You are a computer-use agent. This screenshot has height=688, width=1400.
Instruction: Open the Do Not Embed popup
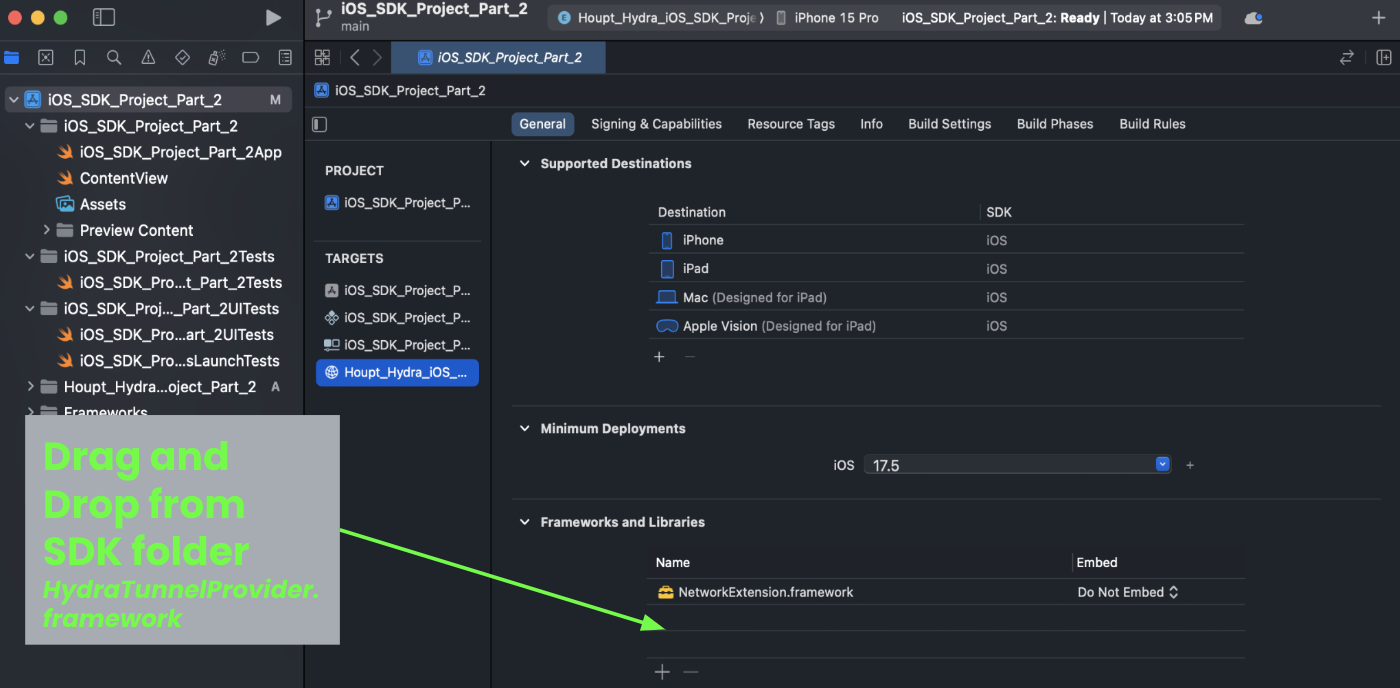point(1128,592)
